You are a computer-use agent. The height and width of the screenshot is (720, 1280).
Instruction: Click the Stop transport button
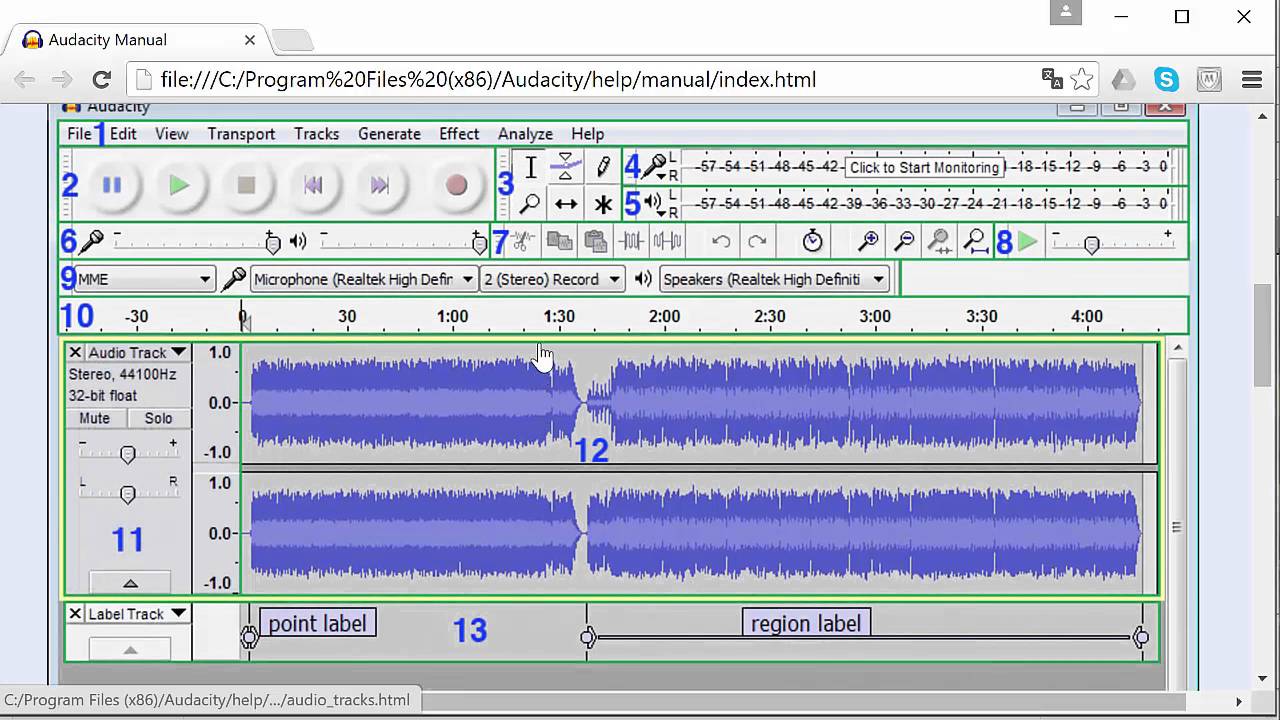tap(246, 185)
